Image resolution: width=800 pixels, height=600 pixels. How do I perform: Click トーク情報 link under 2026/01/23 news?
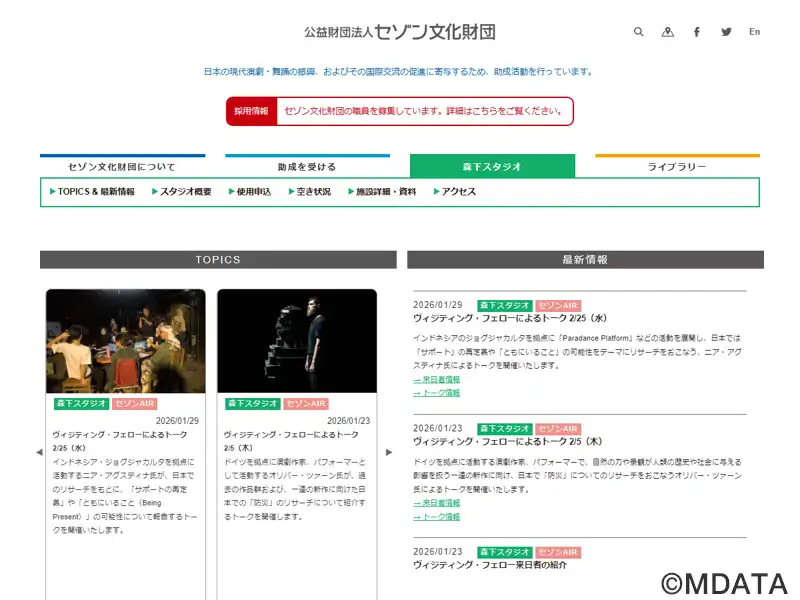[x=437, y=517]
